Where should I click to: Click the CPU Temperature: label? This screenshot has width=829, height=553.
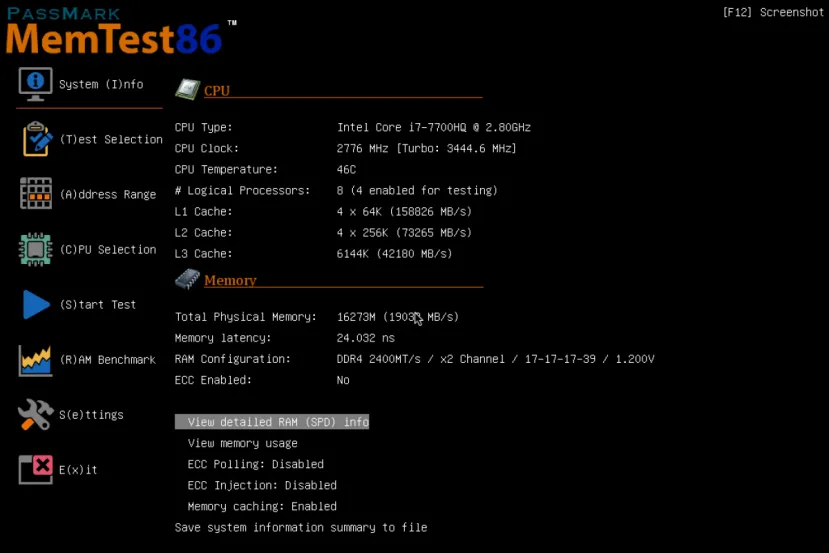[226, 170]
